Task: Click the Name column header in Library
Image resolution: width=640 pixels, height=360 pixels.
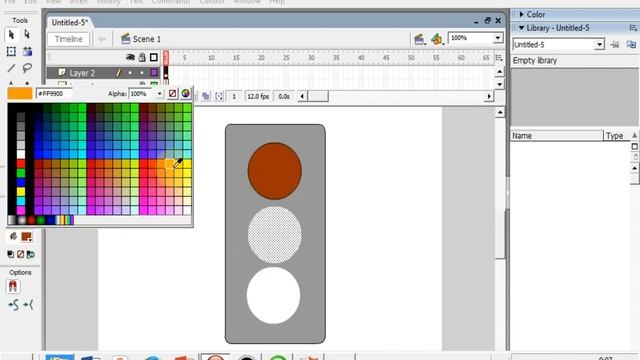Action: (557, 136)
